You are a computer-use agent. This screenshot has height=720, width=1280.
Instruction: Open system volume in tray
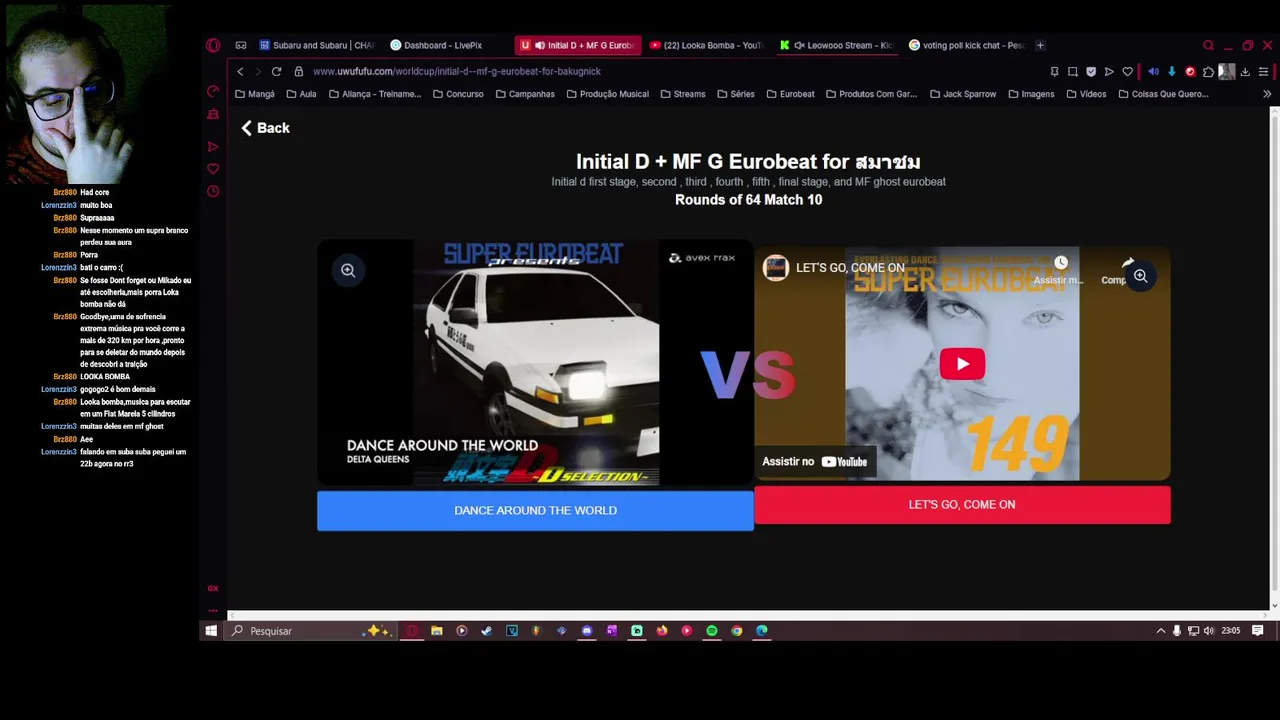[x=1209, y=631]
